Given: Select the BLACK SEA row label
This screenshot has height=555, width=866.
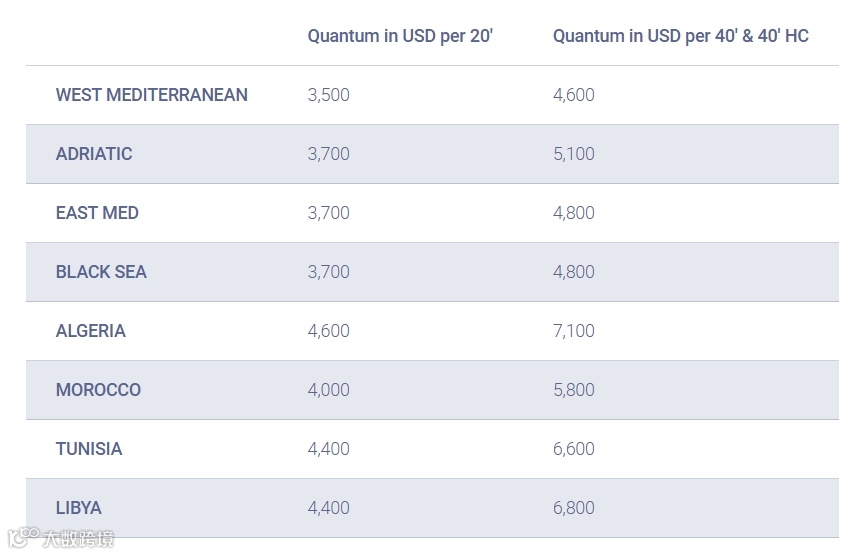Looking at the screenshot, I should (x=101, y=272).
